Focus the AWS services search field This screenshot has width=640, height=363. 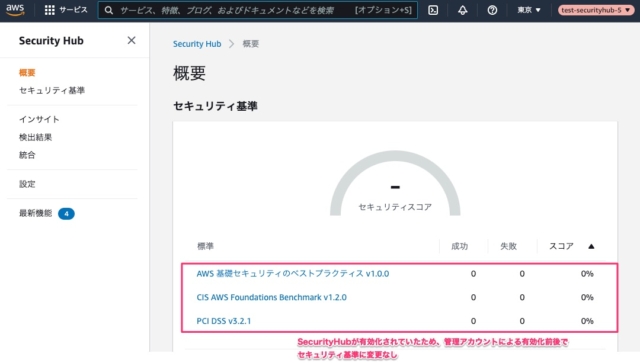point(258,10)
